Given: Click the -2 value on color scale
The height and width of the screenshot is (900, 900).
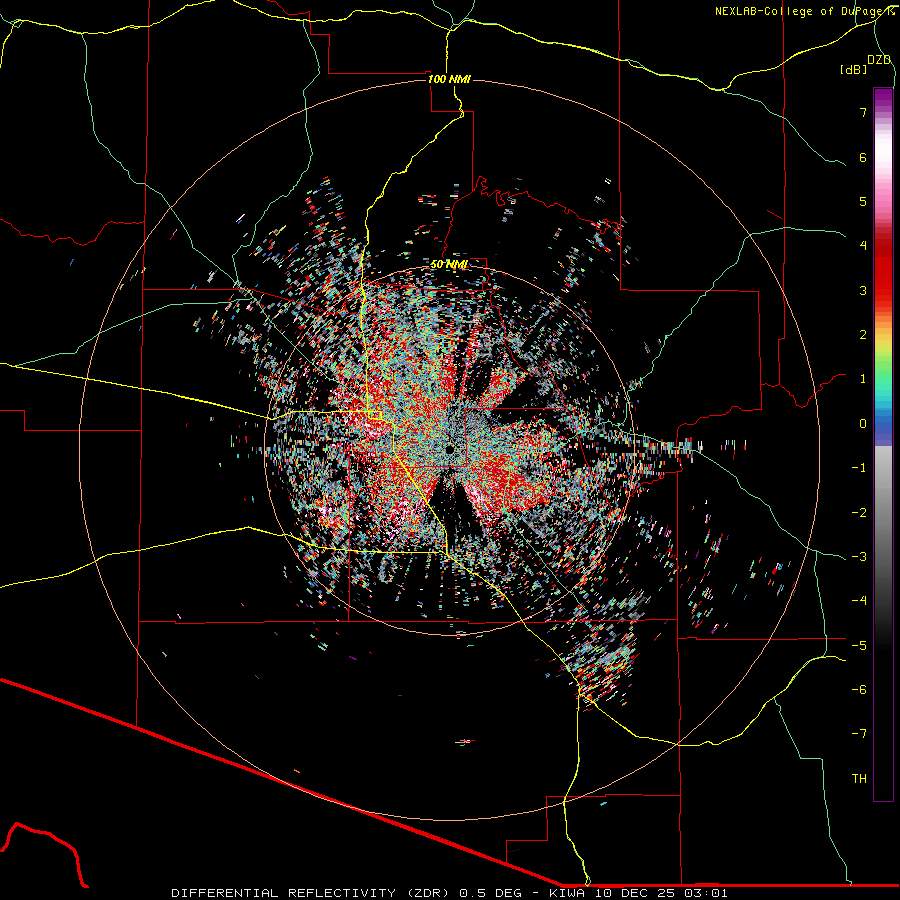Looking at the screenshot, I should (x=859, y=513).
